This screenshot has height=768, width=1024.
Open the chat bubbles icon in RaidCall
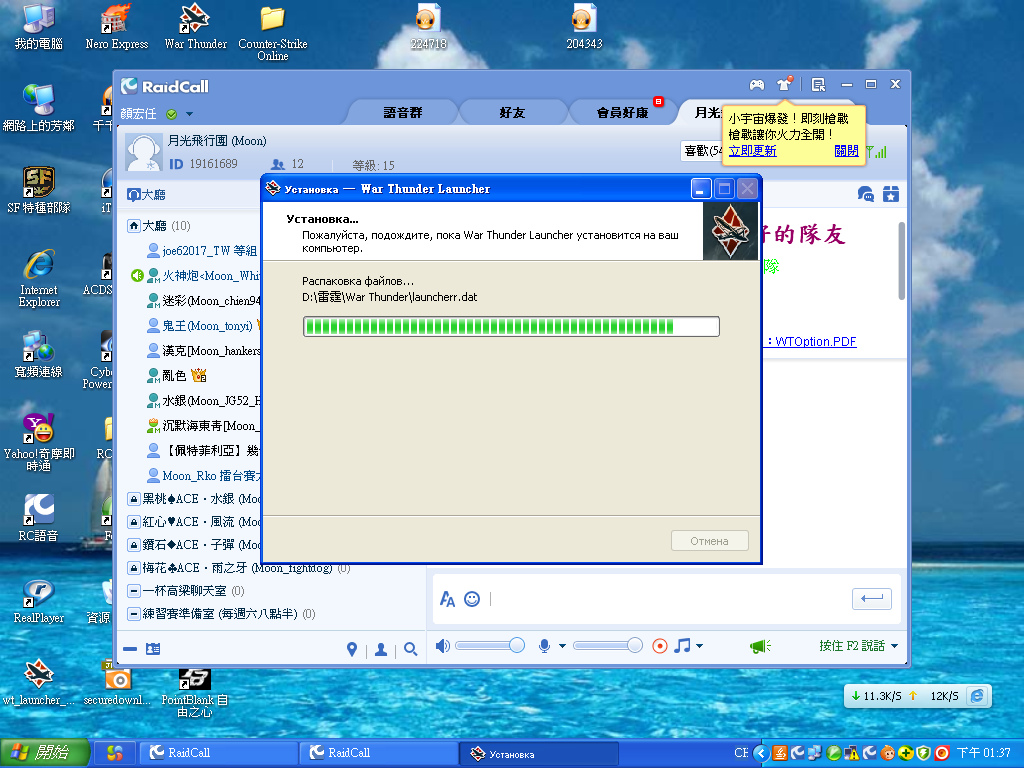pos(865,194)
